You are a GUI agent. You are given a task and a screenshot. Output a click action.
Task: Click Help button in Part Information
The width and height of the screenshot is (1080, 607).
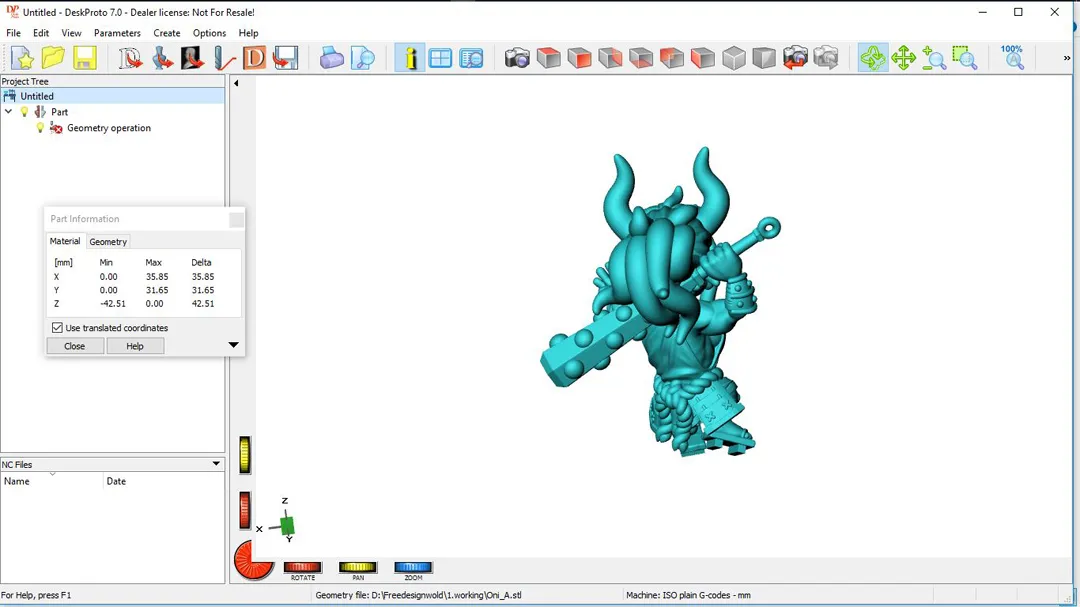[135, 346]
